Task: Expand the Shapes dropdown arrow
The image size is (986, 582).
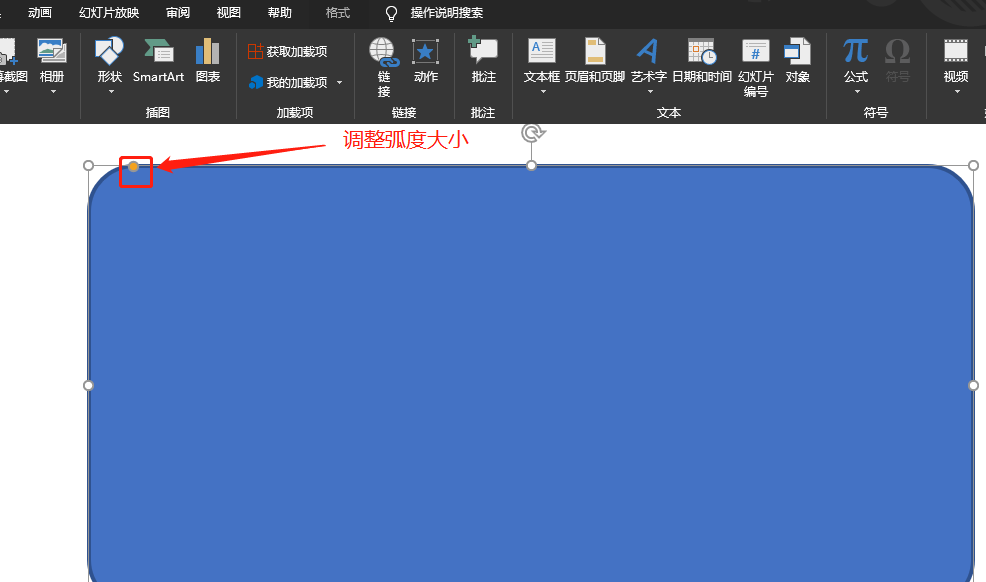Action: (x=111, y=92)
